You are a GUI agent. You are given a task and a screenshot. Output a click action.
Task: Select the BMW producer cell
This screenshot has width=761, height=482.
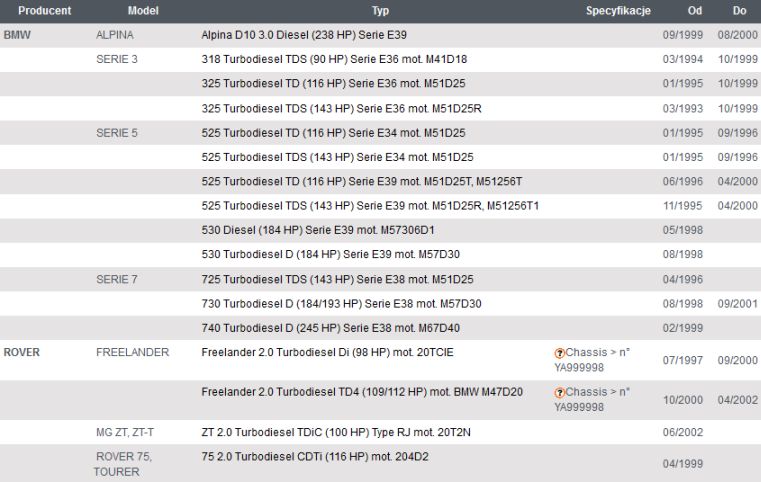coord(17,35)
